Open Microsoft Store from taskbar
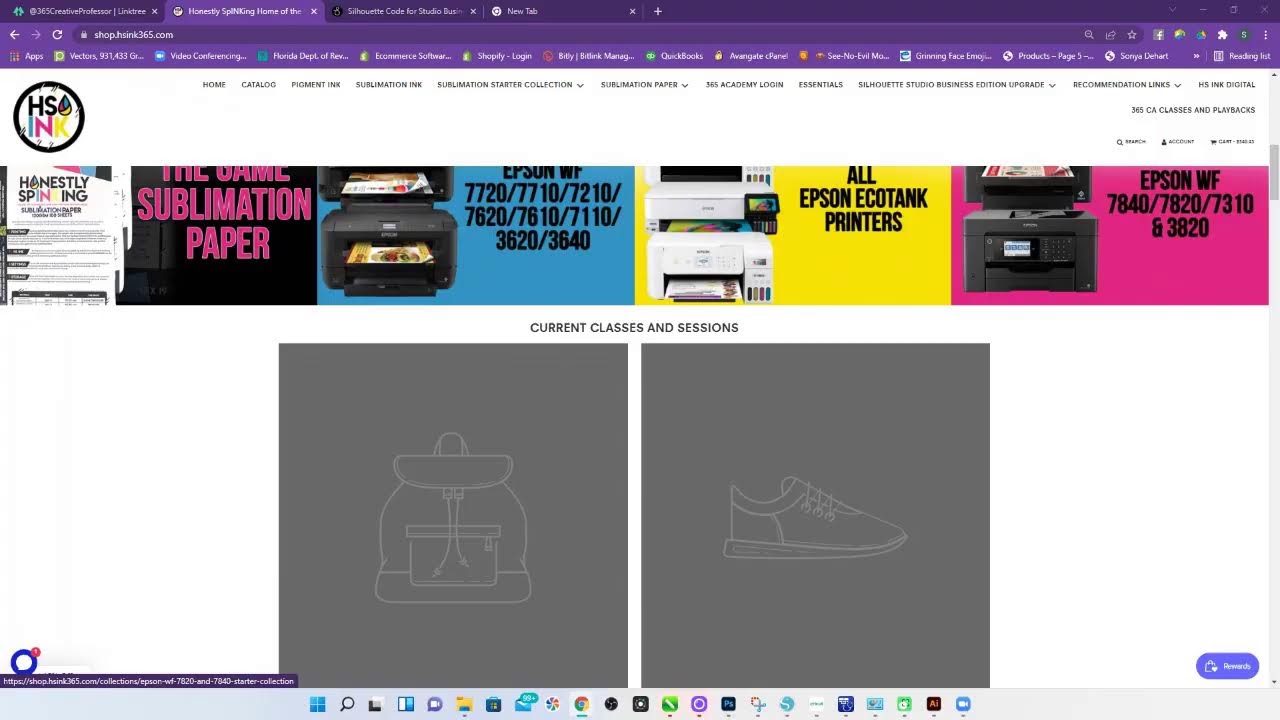The width and height of the screenshot is (1280, 720). click(x=493, y=704)
